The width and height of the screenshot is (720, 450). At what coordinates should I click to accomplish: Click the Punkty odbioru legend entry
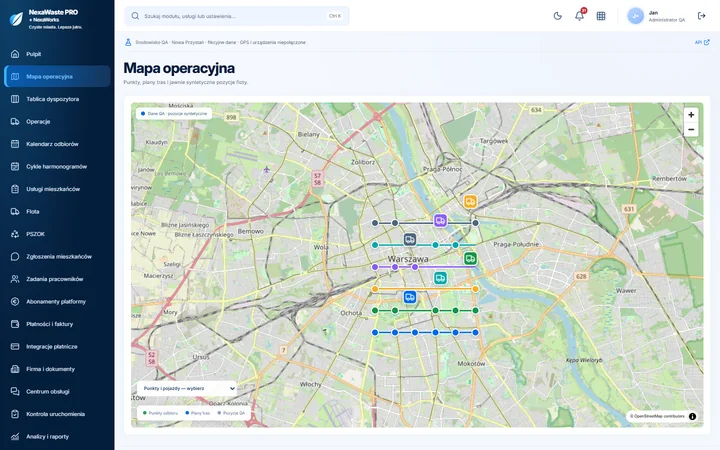(x=160, y=413)
